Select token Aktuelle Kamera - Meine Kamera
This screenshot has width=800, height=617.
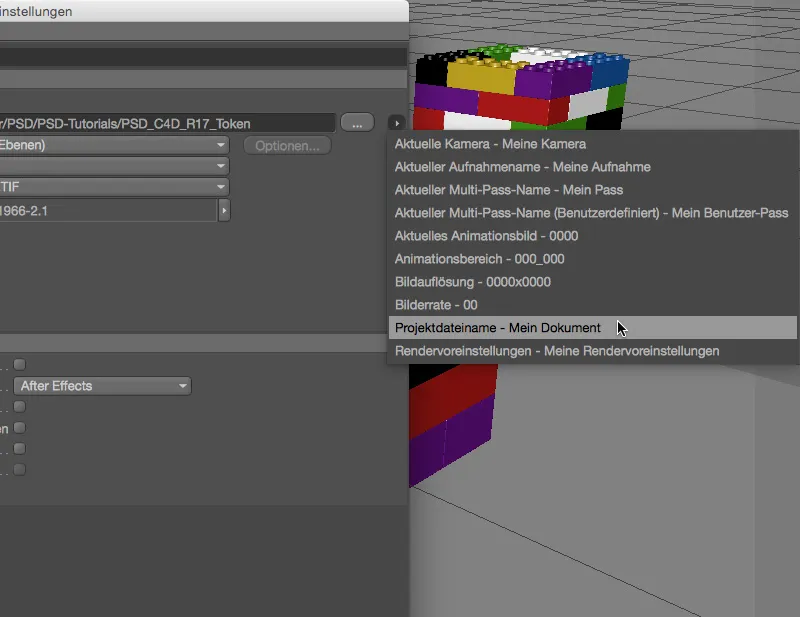(592, 144)
